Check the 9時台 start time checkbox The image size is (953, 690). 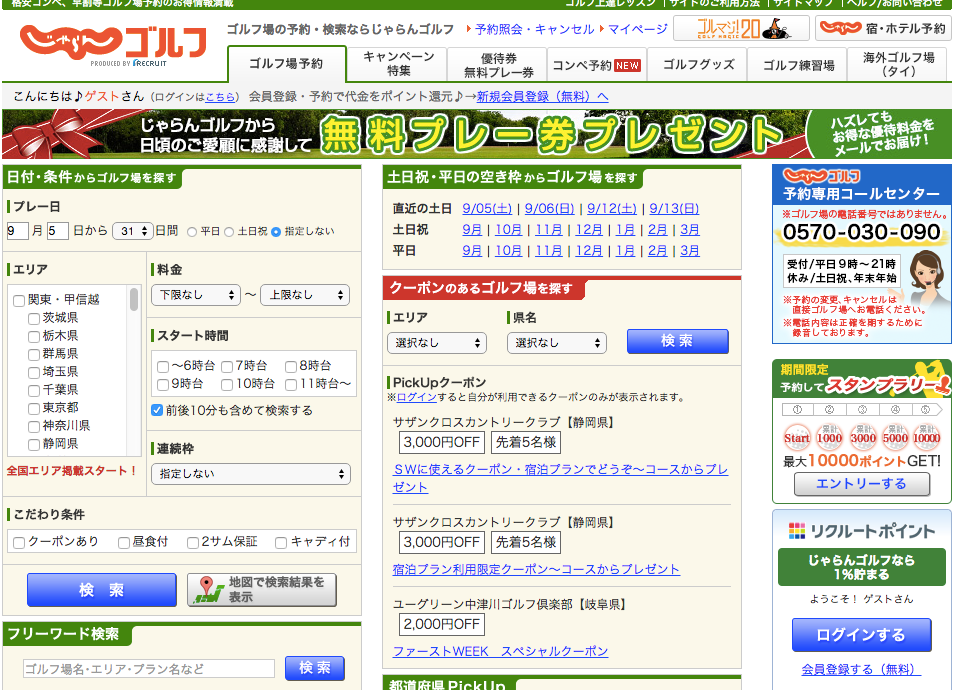[163, 385]
